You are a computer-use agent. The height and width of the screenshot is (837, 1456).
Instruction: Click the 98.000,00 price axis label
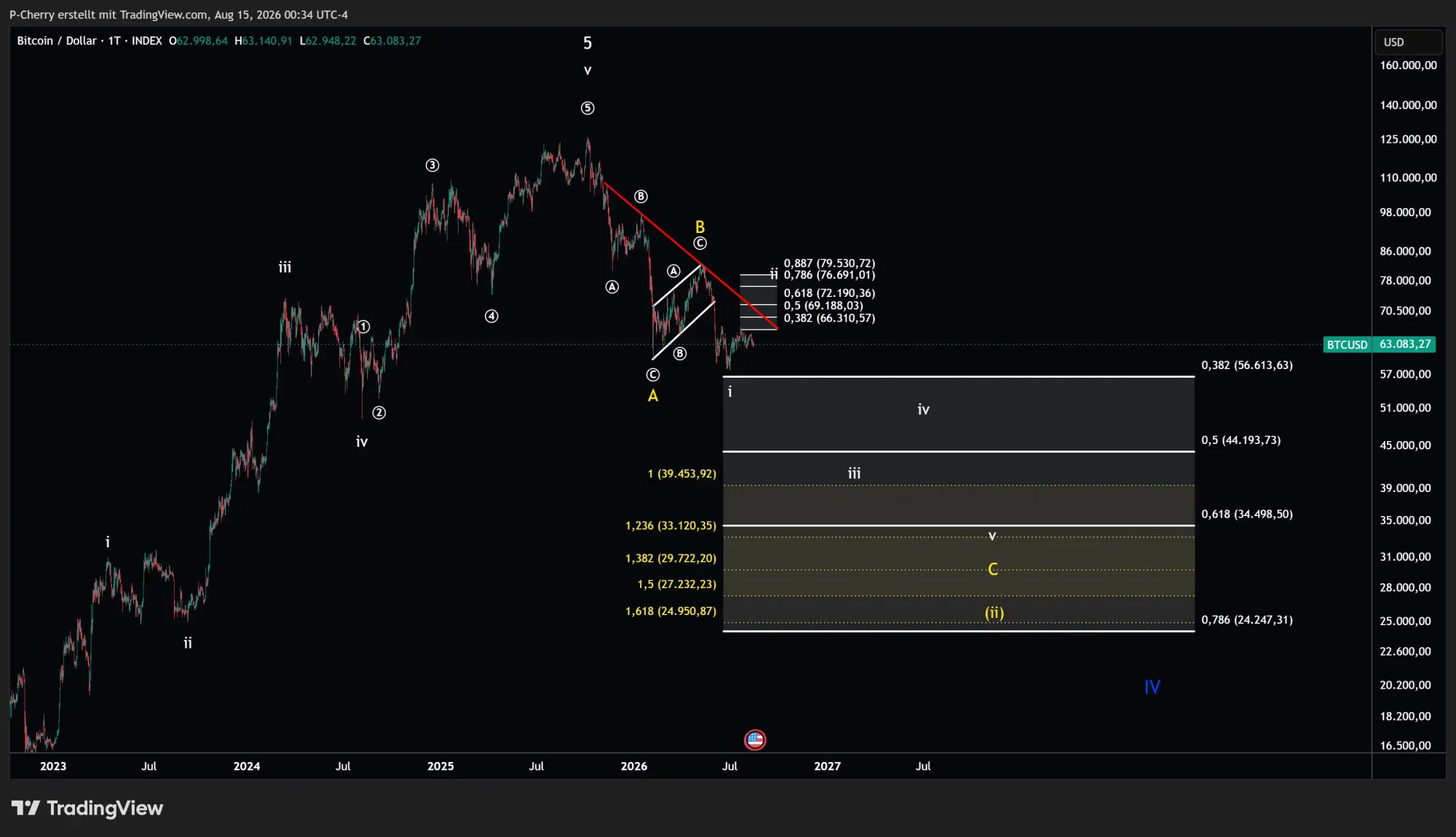point(1405,213)
